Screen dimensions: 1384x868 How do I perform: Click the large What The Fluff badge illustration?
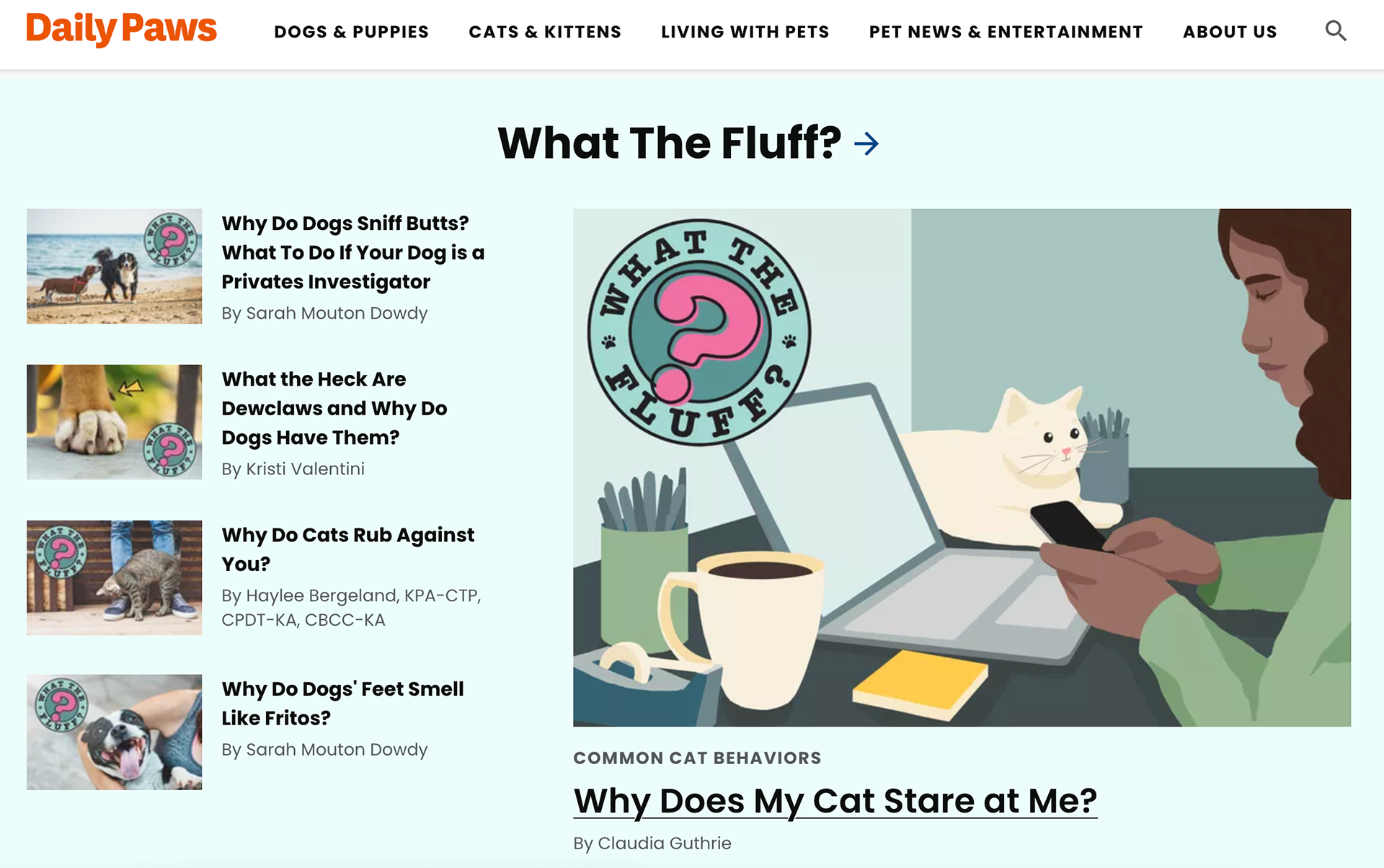698,332
